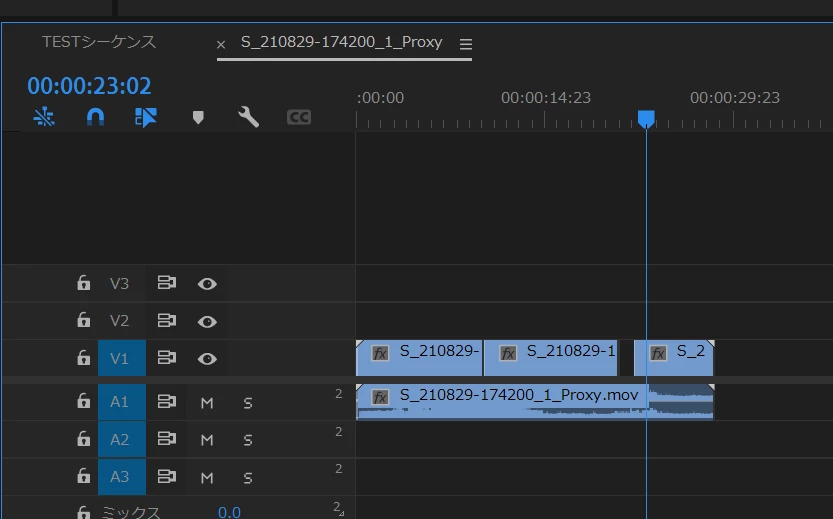The image size is (833, 519).
Task: Click fx badge on third V1 clip
Action: pos(658,353)
